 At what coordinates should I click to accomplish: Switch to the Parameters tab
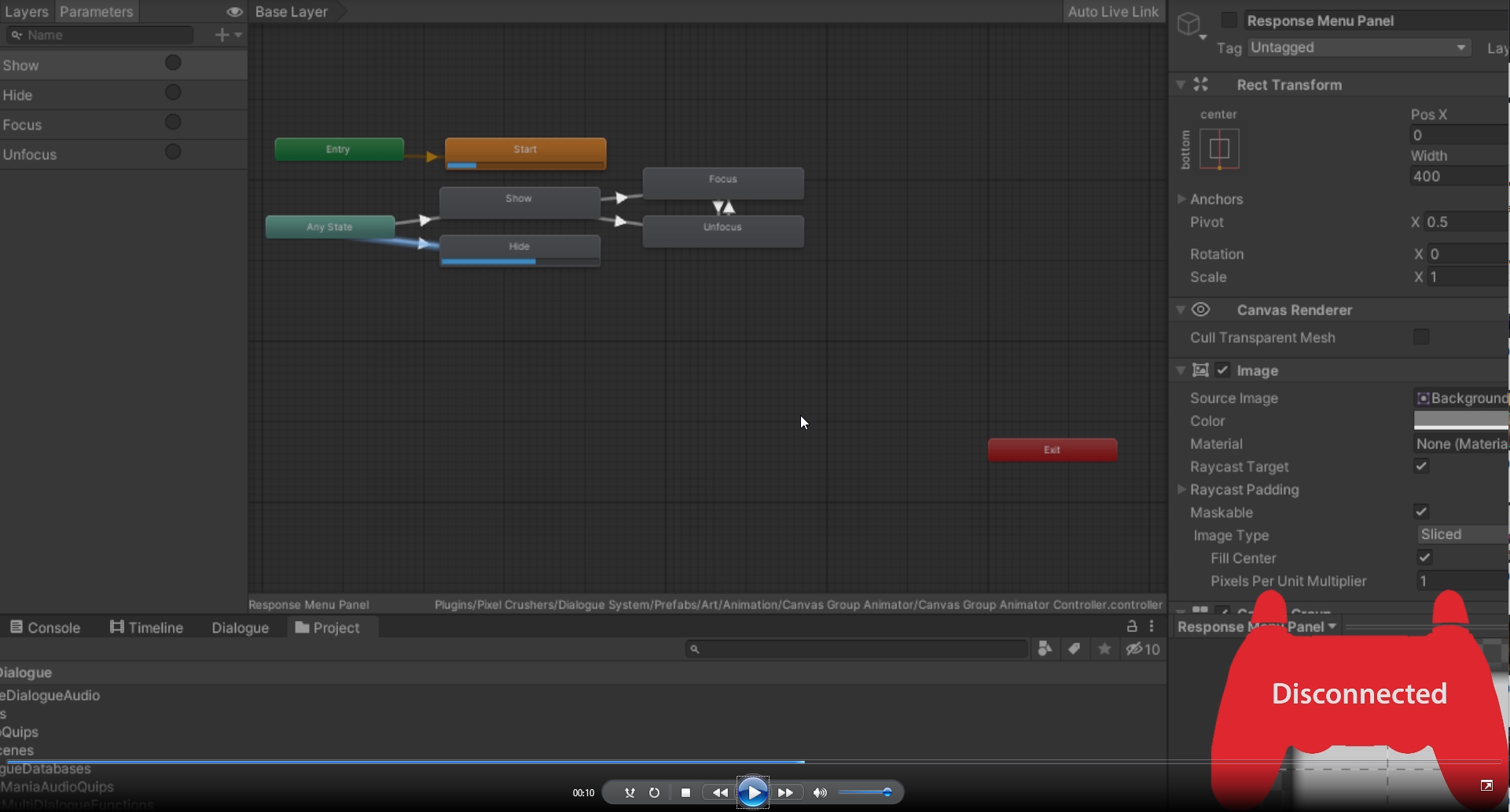97,12
